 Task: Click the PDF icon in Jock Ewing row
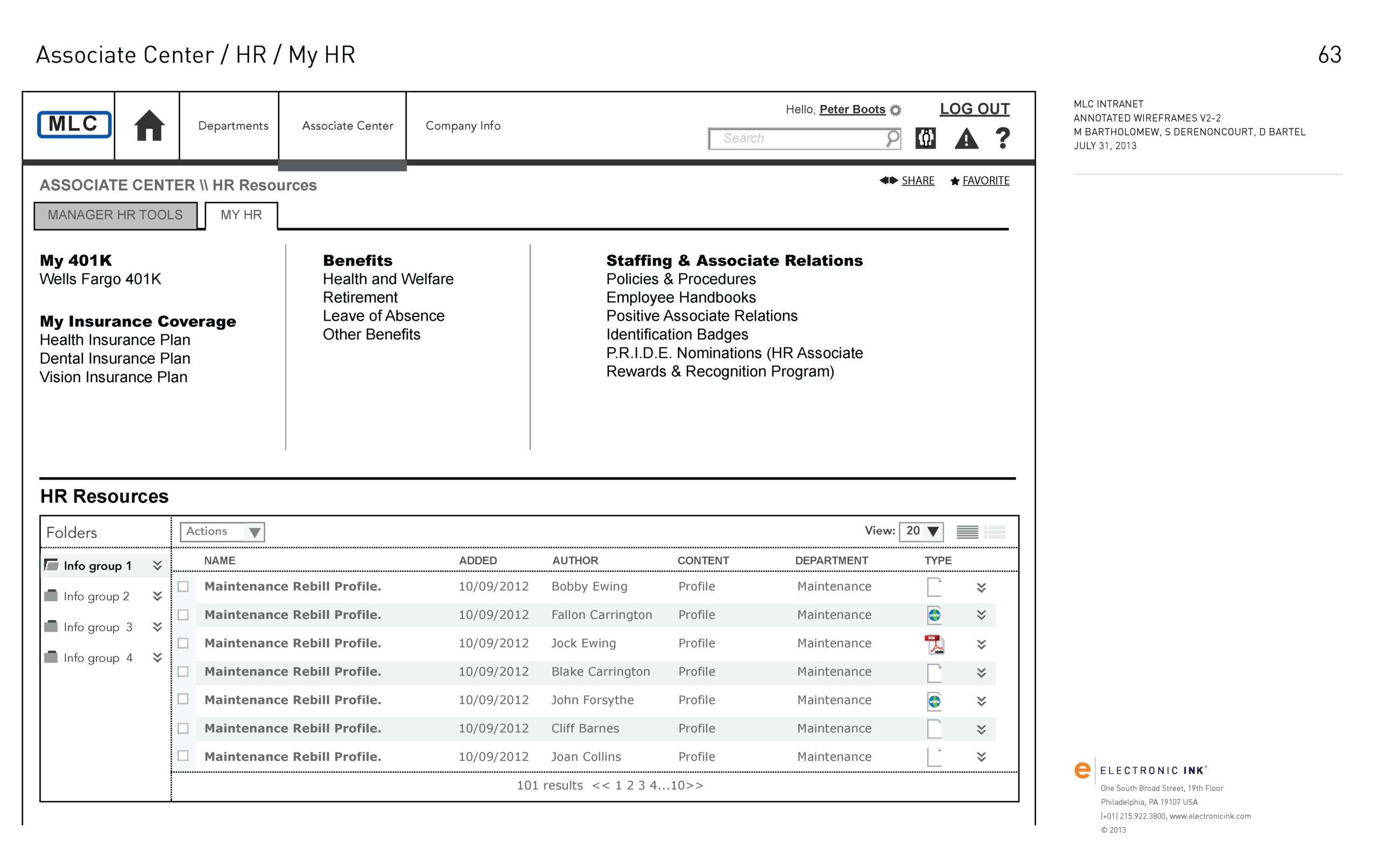coord(934,644)
